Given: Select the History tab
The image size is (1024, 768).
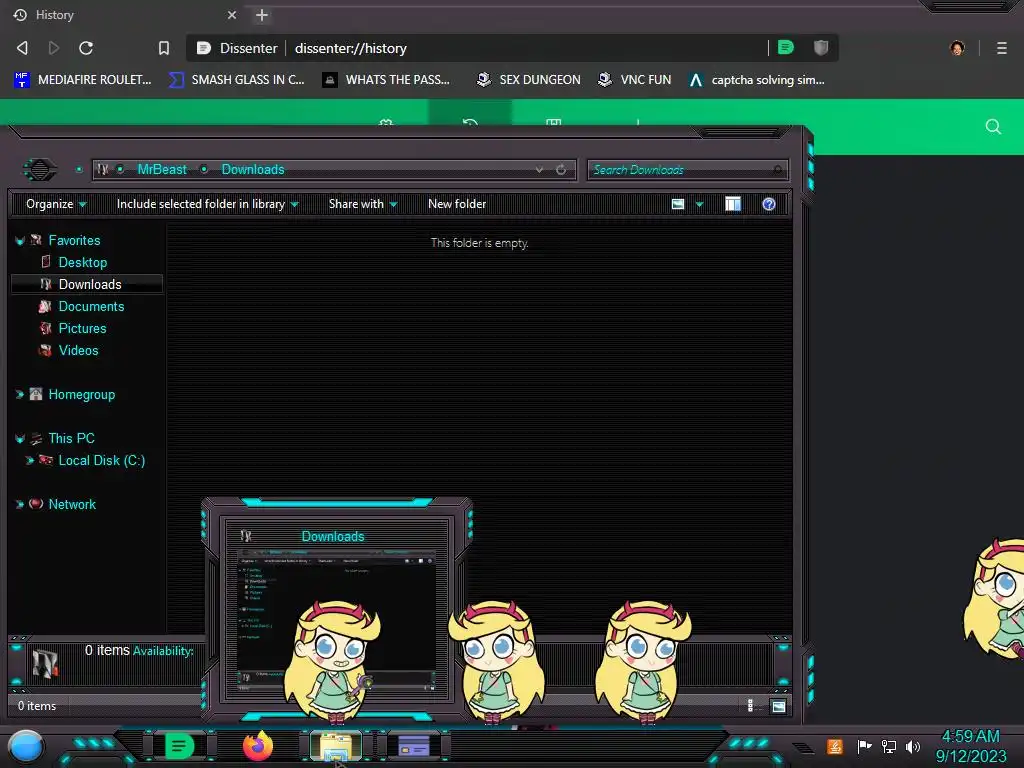Looking at the screenshot, I should [x=124, y=15].
